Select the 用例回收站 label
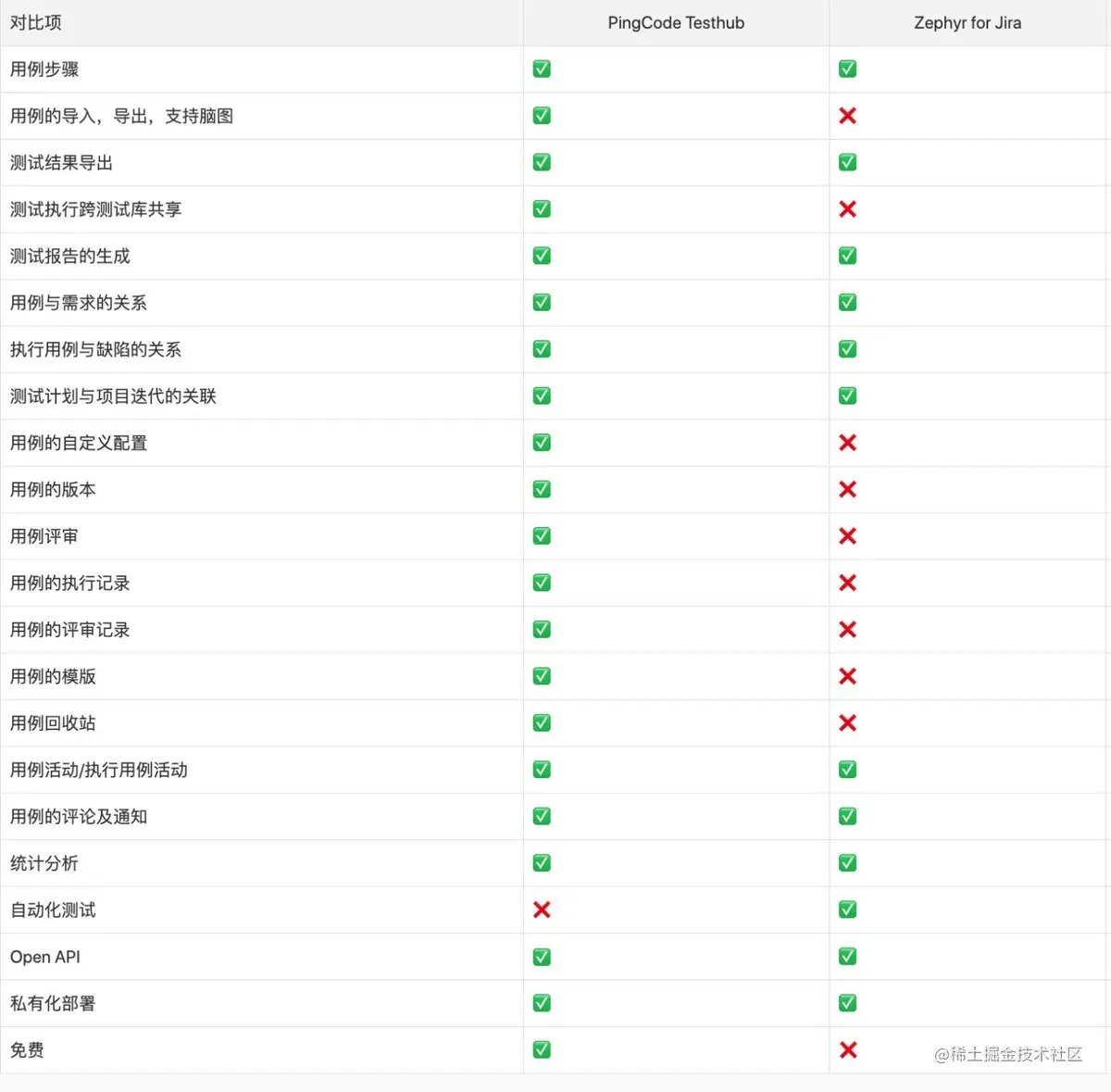Screen dimensions: 1111x1092 53,723
